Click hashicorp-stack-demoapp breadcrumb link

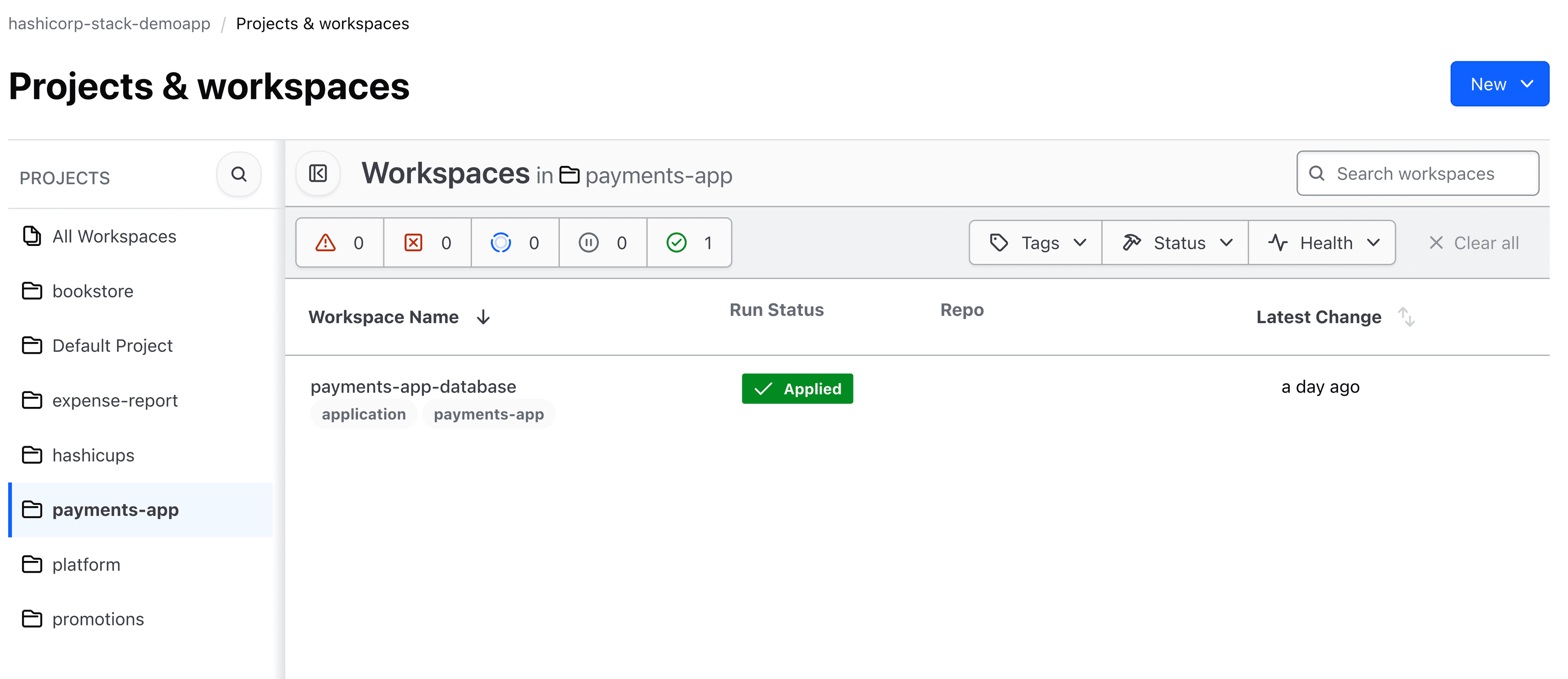pyautogui.click(x=109, y=23)
